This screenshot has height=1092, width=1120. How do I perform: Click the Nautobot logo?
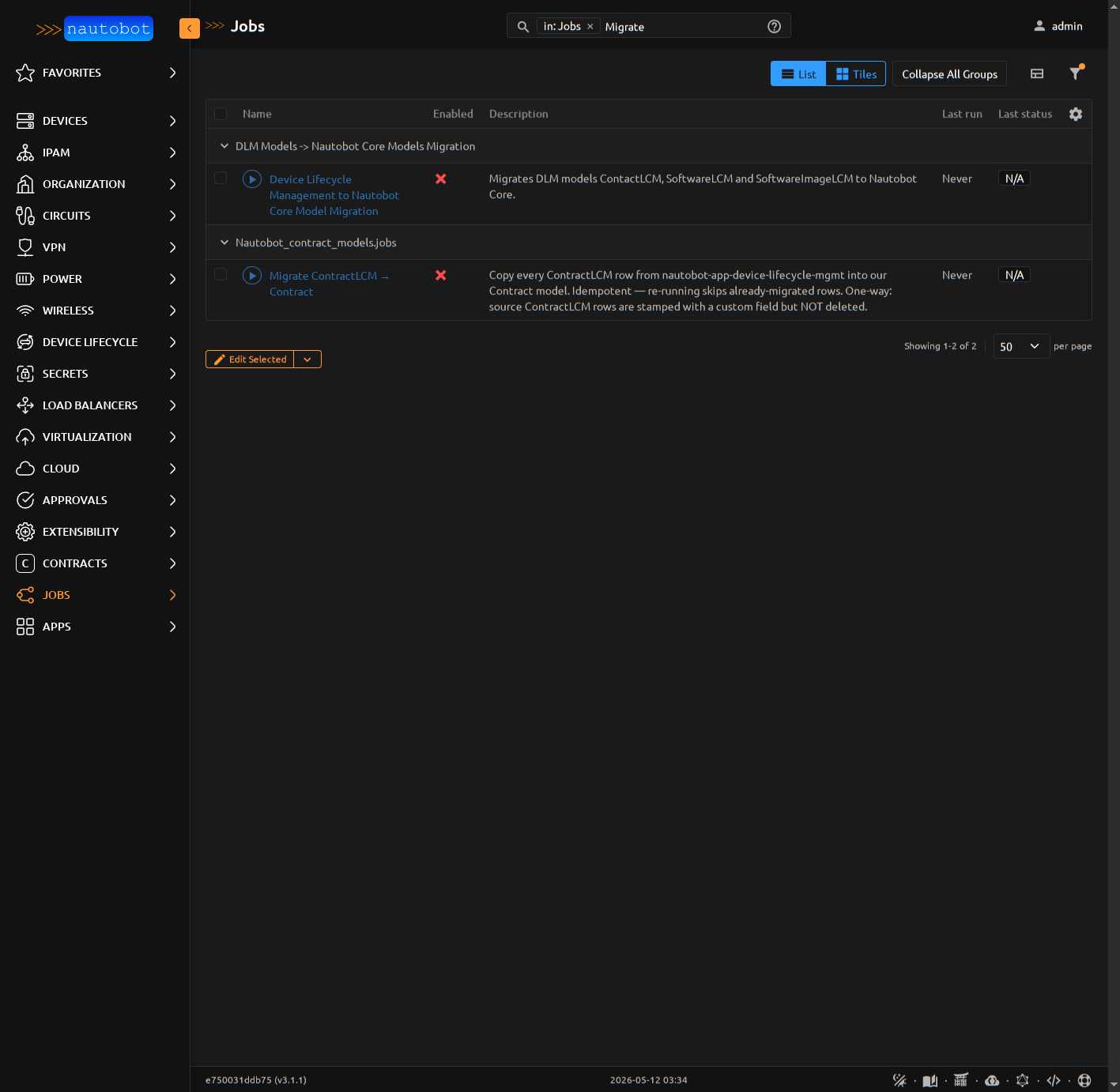[94, 29]
